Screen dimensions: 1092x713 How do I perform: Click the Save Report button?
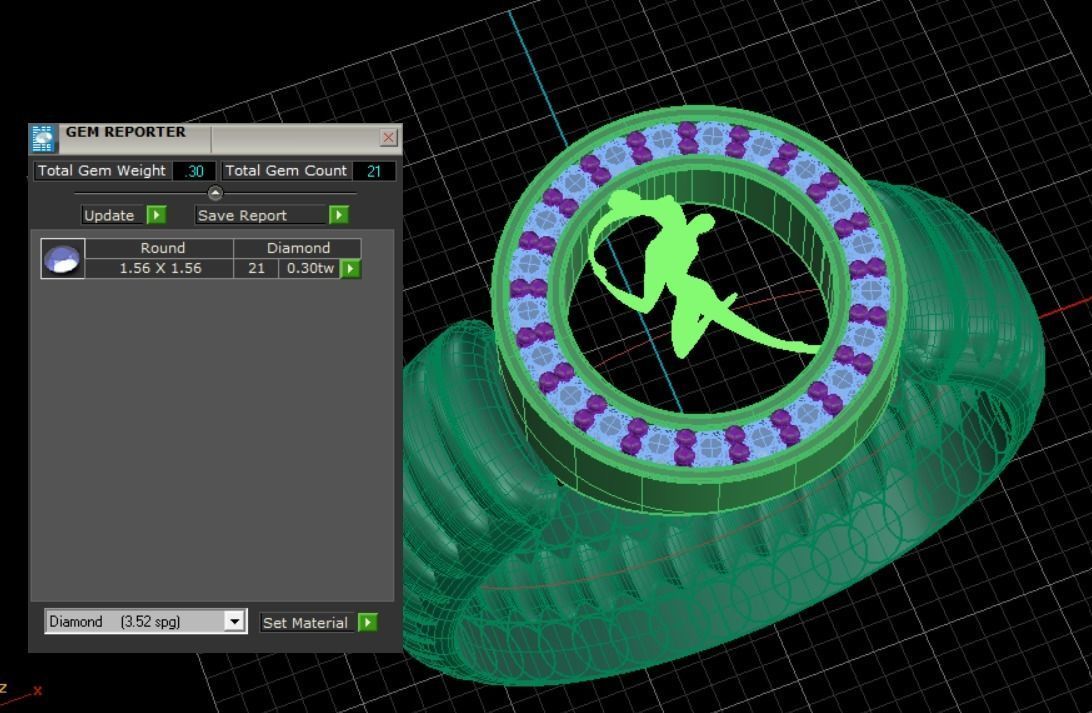pos(261,215)
